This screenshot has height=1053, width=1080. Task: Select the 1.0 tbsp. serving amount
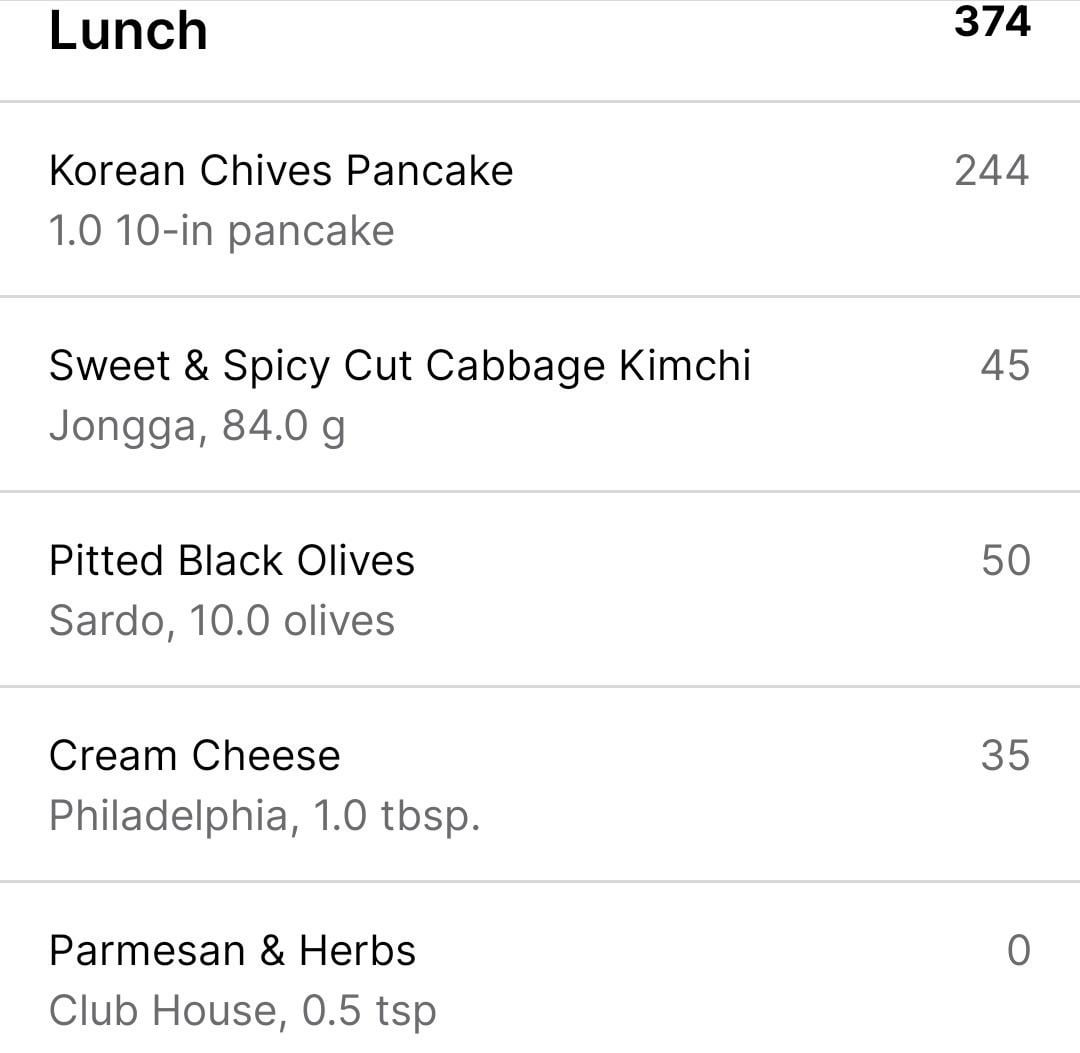click(x=397, y=816)
